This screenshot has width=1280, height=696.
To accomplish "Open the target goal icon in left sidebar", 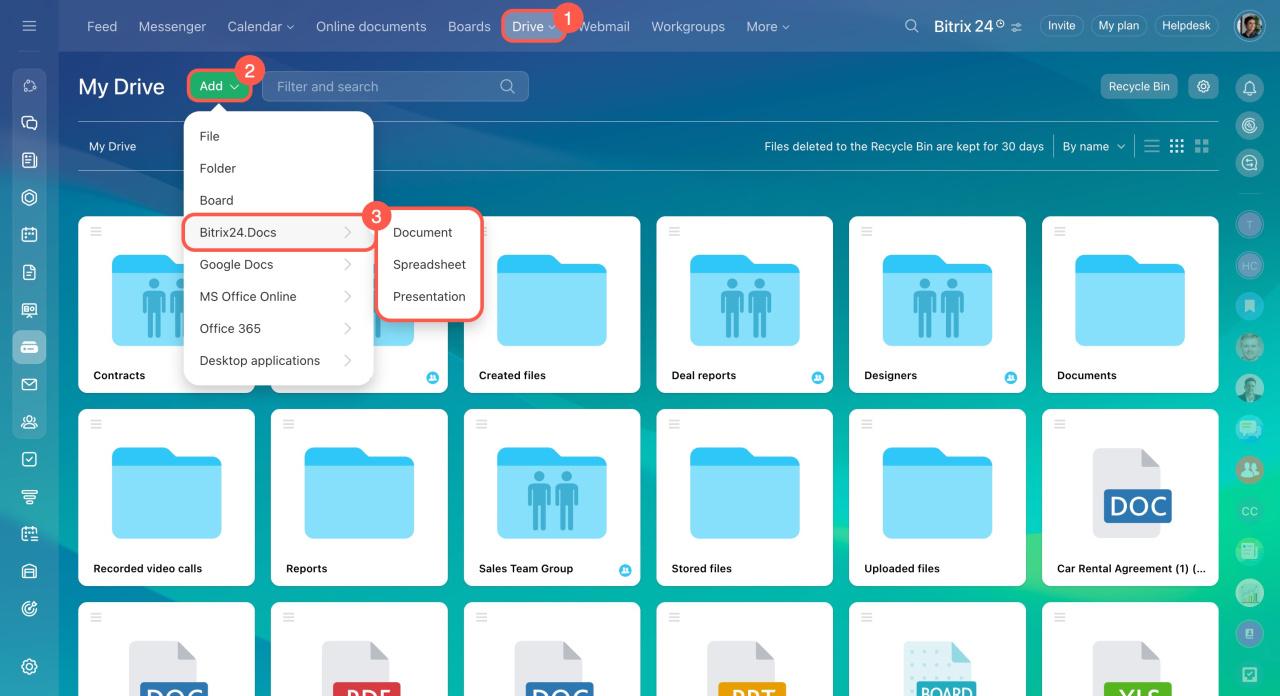I will [x=29, y=609].
